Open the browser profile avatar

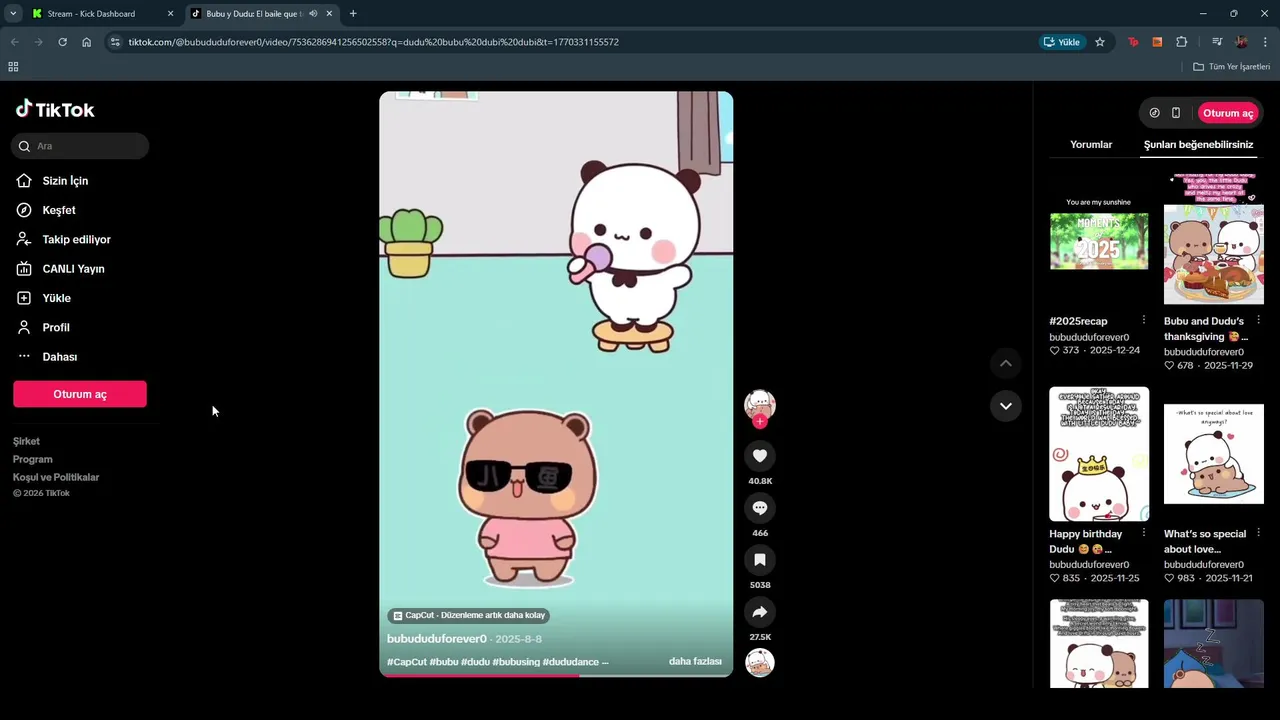click(1241, 42)
